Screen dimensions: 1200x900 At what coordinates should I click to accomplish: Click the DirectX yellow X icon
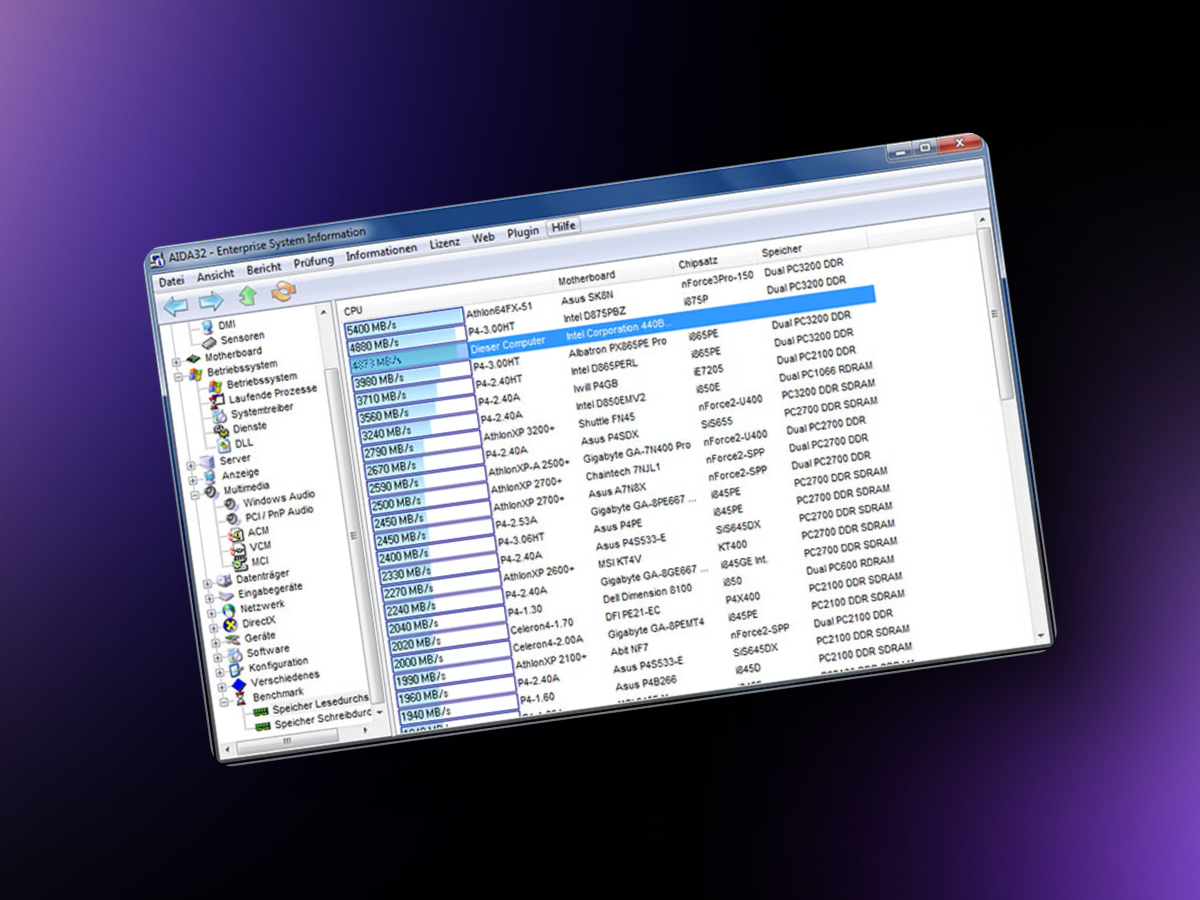(230, 626)
